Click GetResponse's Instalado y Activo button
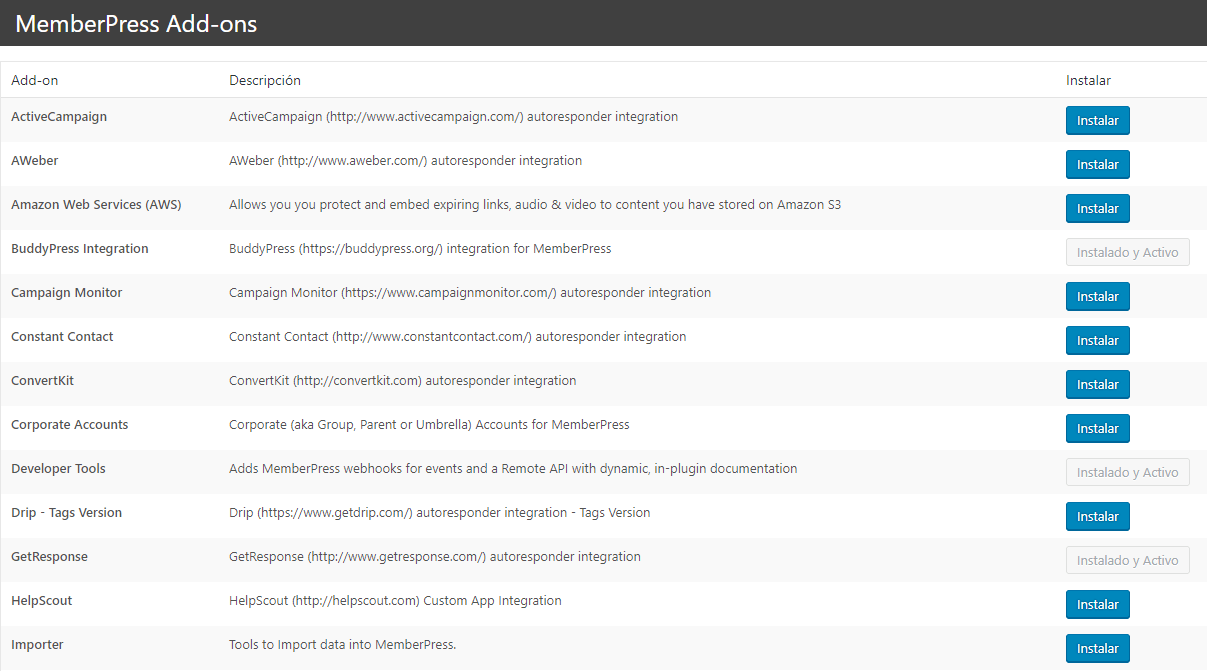This screenshot has width=1207, height=671. pyautogui.click(x=1127, y=560)
